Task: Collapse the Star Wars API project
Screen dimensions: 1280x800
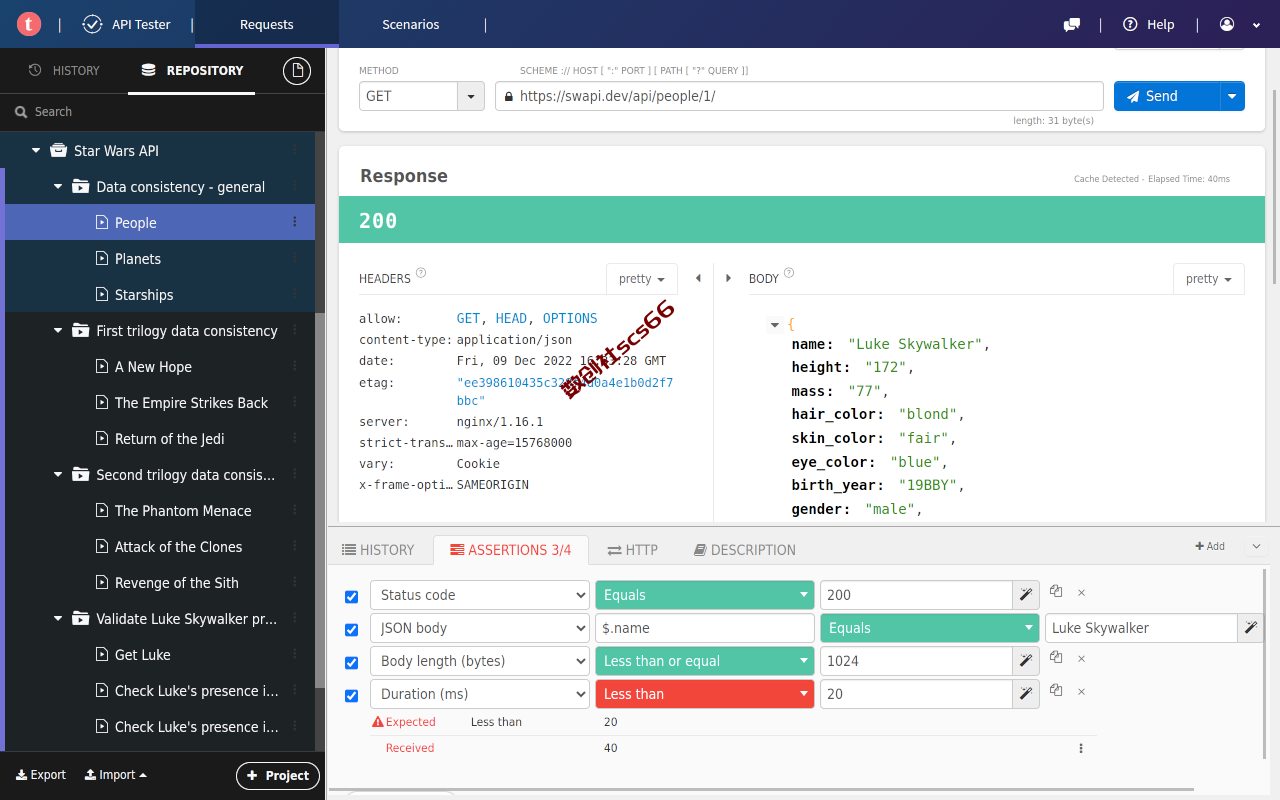Action: coord(36,151)
